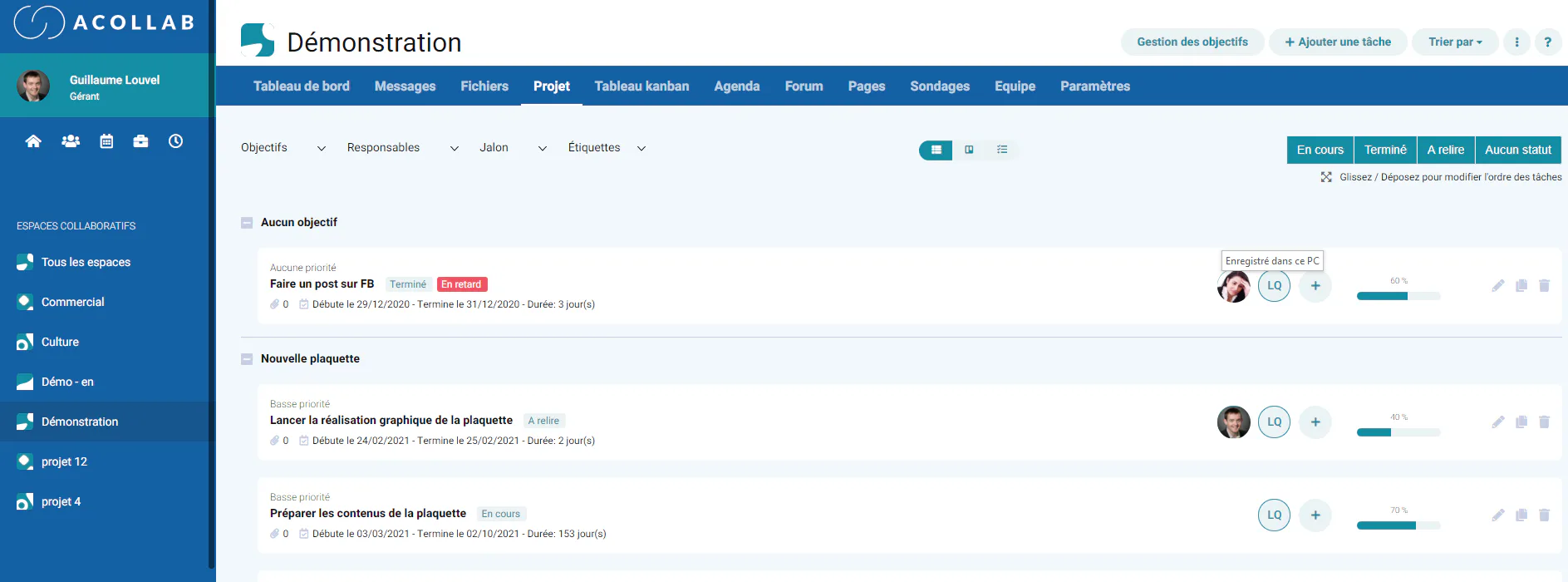Viewport: 1568px width, 582px height.
Task: Switch to the column view mode icon
Action: coord(969,150)
